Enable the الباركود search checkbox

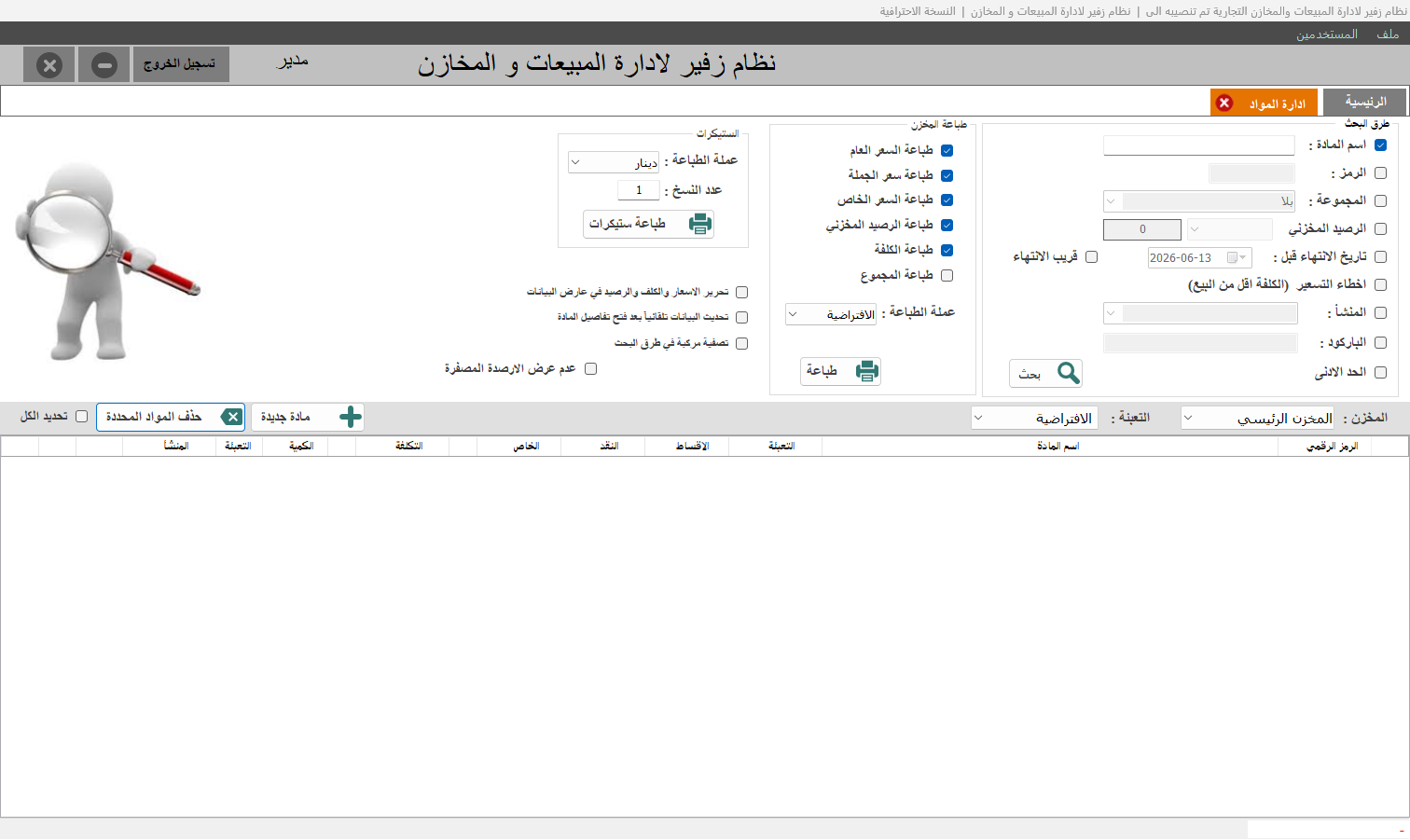1381,342
